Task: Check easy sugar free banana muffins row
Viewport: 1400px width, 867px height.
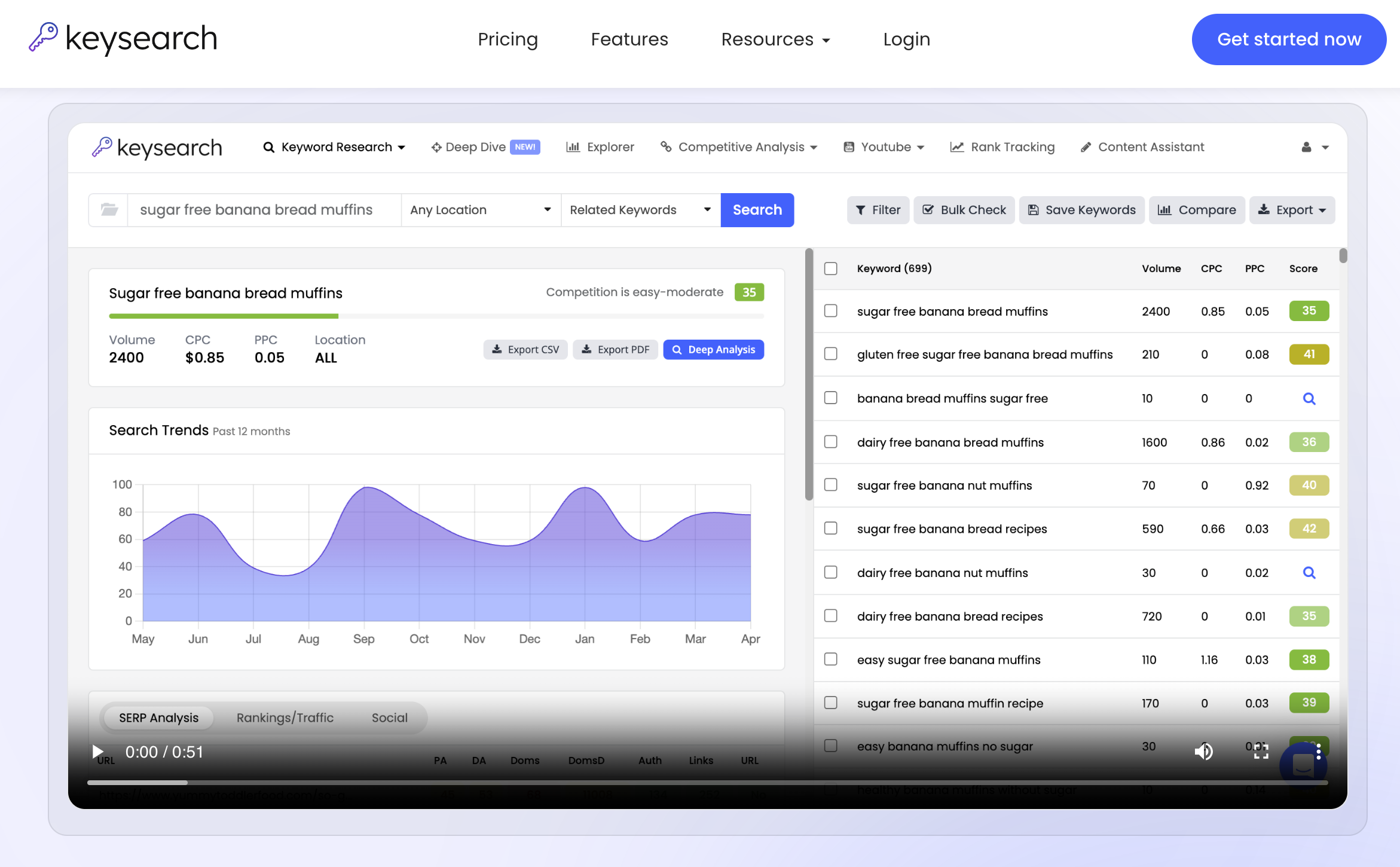Action: tap(830, 660)
